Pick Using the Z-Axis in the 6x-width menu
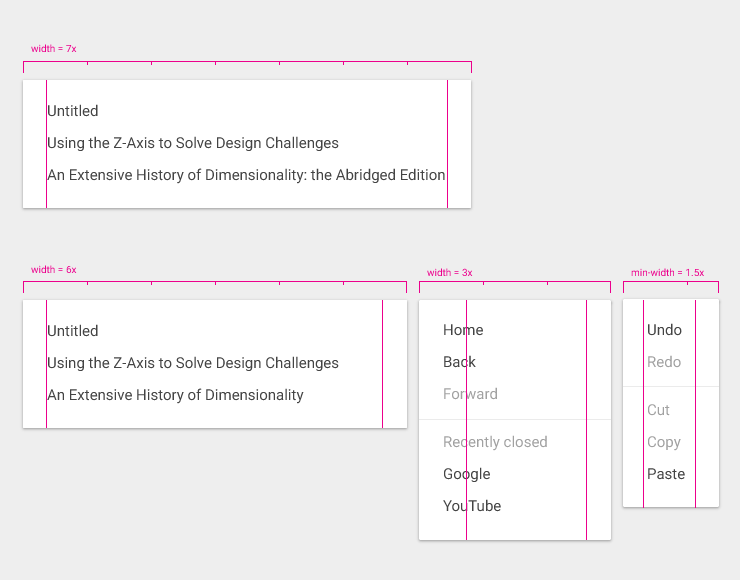The image size is (740, 580). click(193, 363)
